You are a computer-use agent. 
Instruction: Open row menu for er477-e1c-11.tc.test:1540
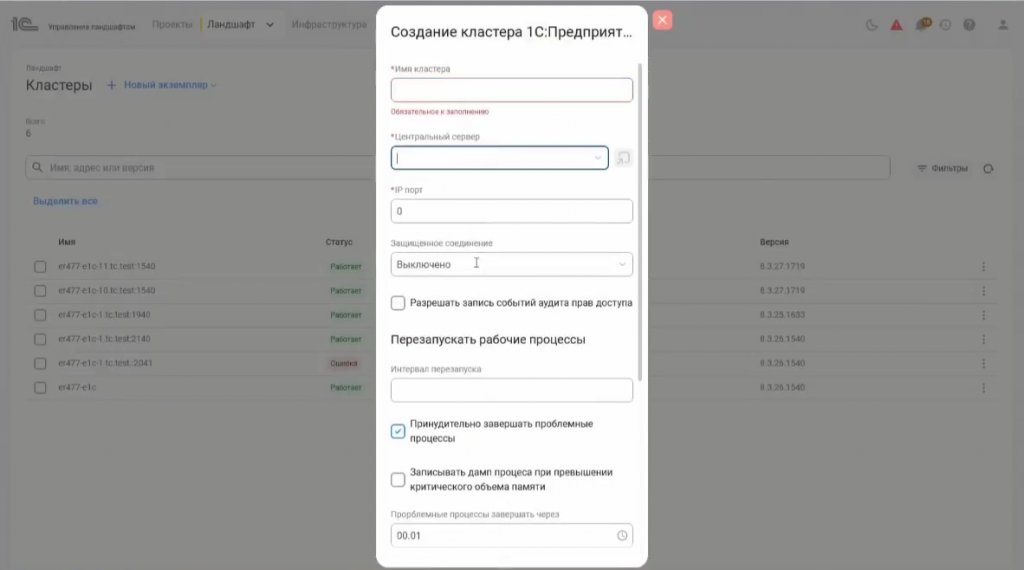[x=984, y=266]
